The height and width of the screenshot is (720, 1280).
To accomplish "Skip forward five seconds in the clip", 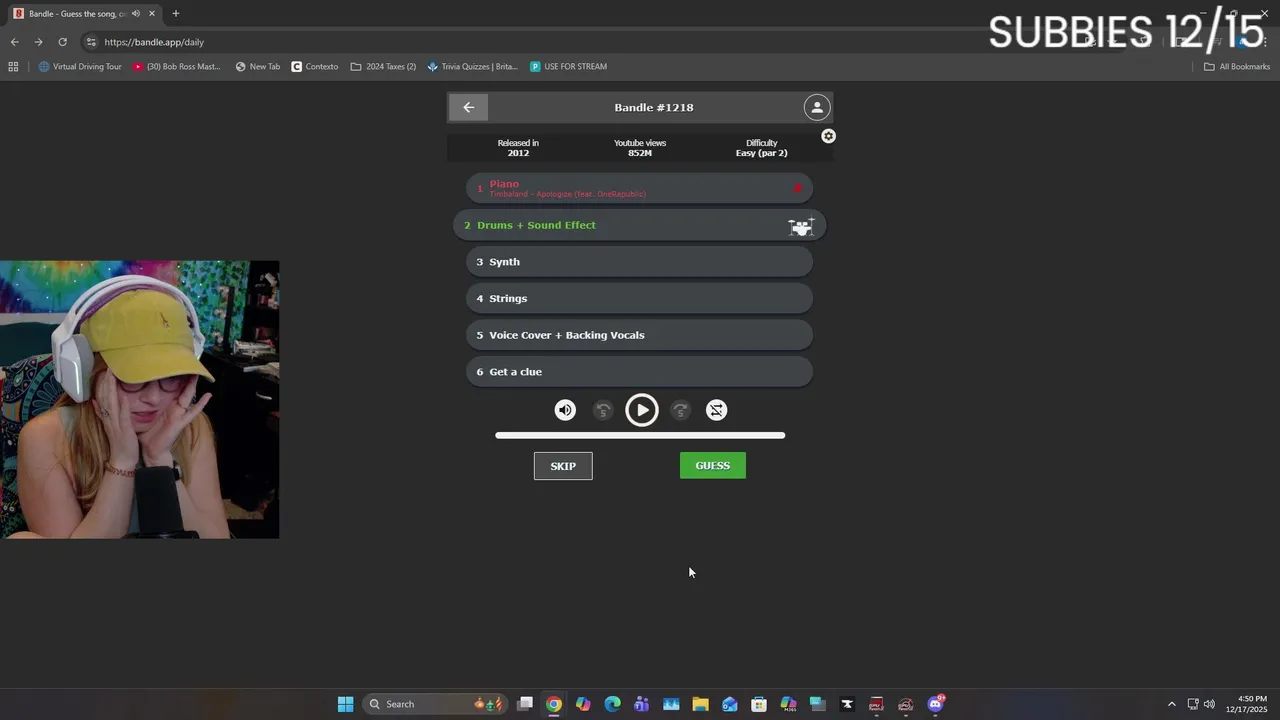I will pos(680,410).
